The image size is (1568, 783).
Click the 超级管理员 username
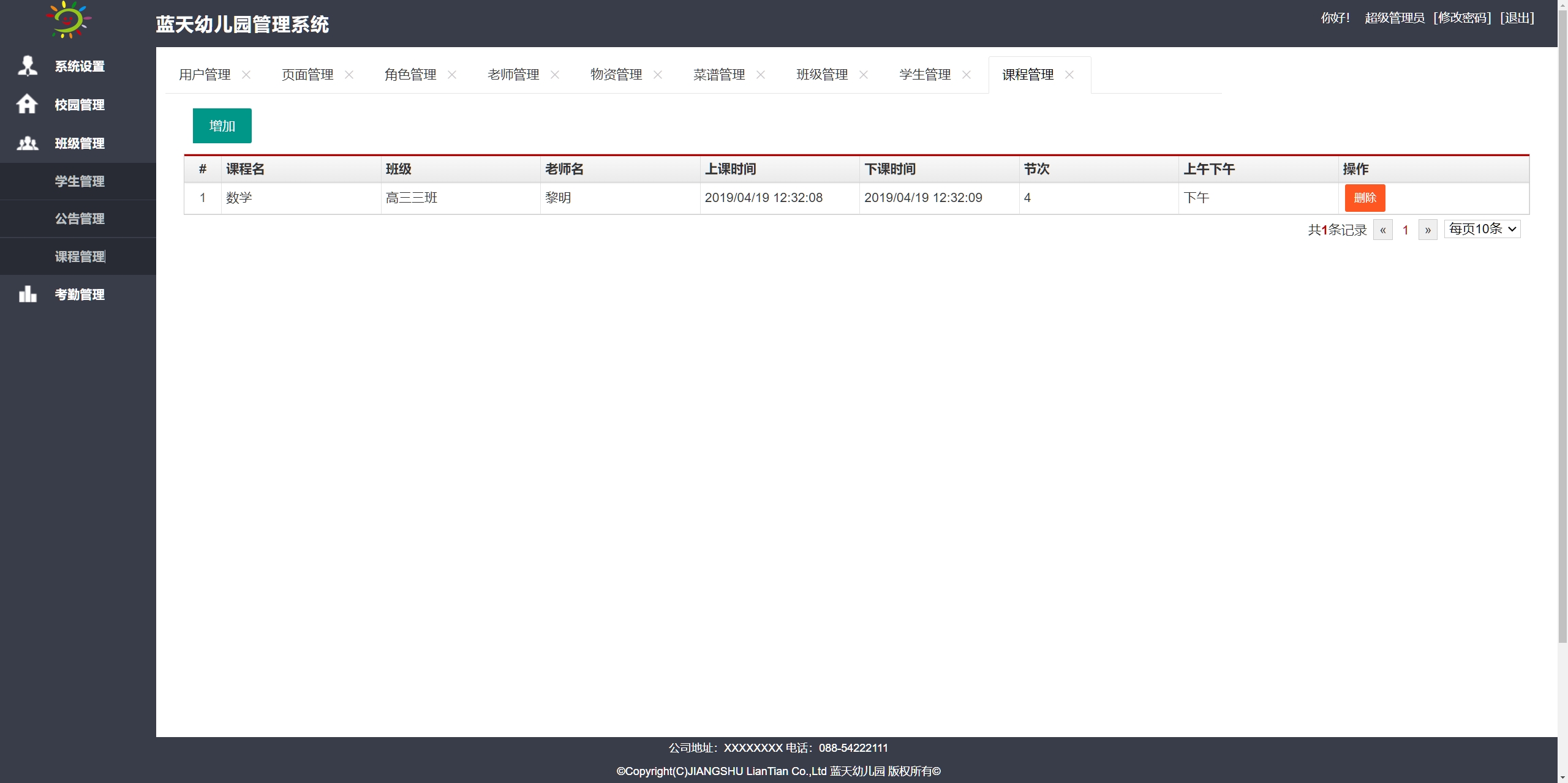[x=1395, y=18]
